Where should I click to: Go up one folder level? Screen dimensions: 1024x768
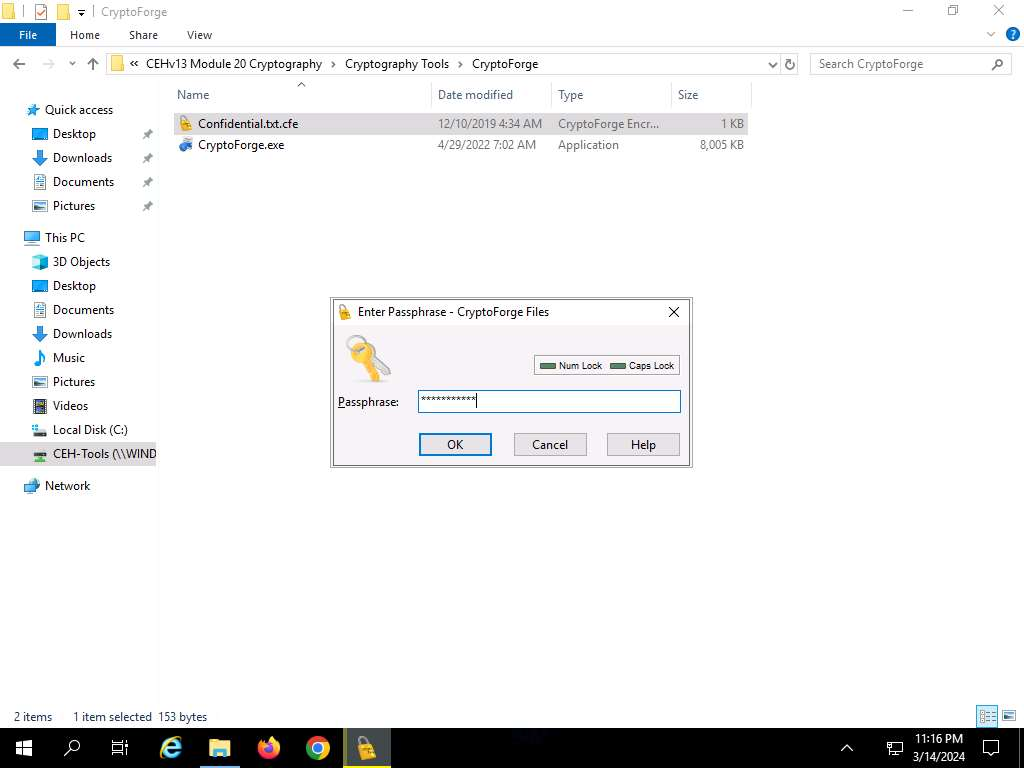pos(93,64)
